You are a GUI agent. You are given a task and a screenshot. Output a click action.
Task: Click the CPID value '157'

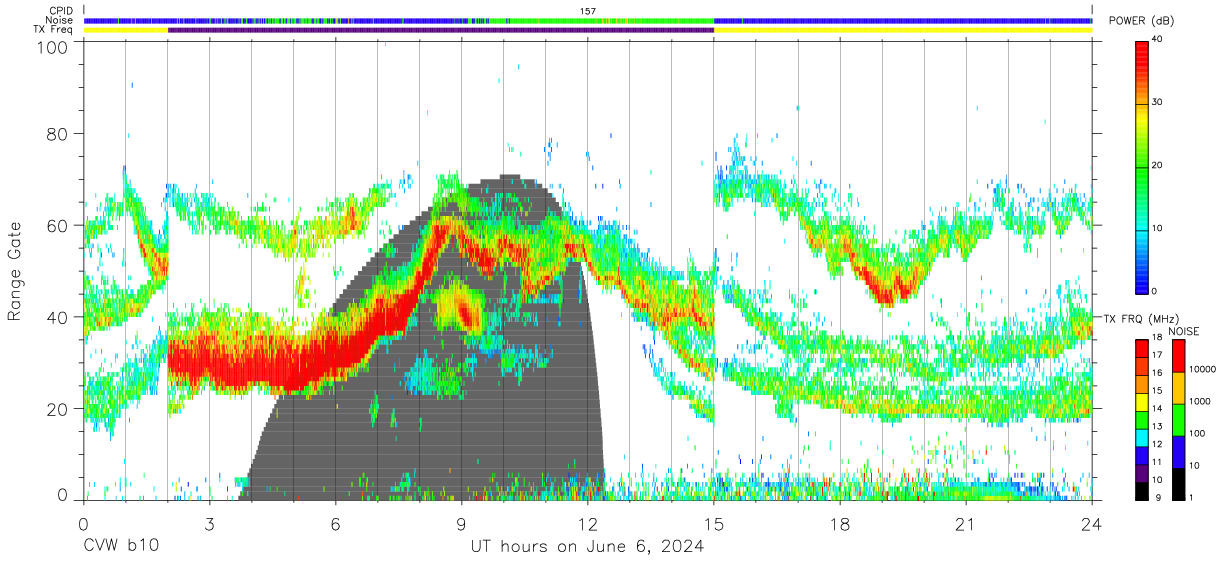588,11
